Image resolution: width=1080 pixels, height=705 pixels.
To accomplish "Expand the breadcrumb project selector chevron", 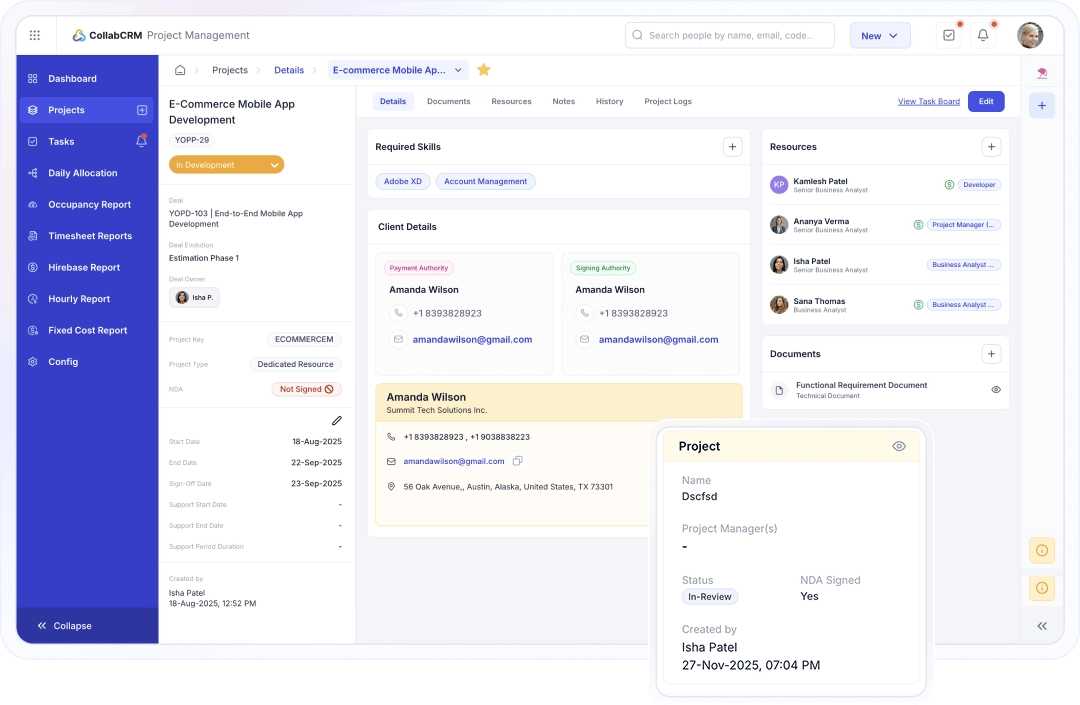I will pyautogui.click(x=458, y=70).
